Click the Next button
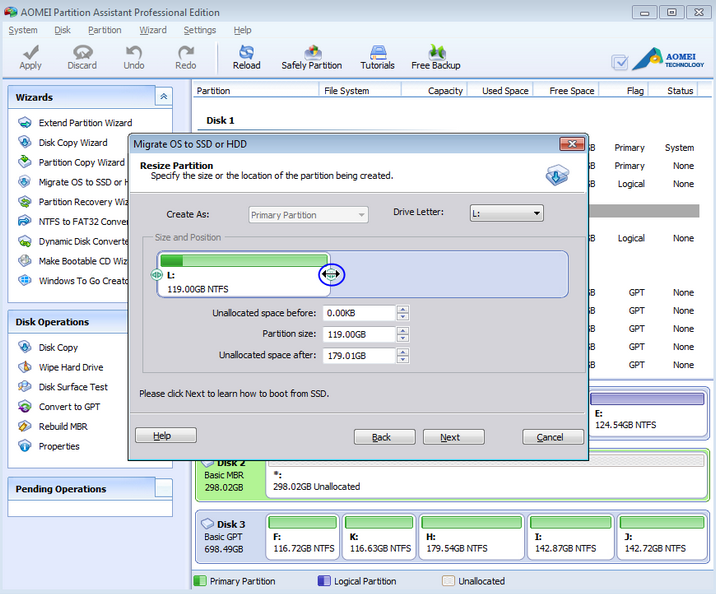 tap(453, 437)
